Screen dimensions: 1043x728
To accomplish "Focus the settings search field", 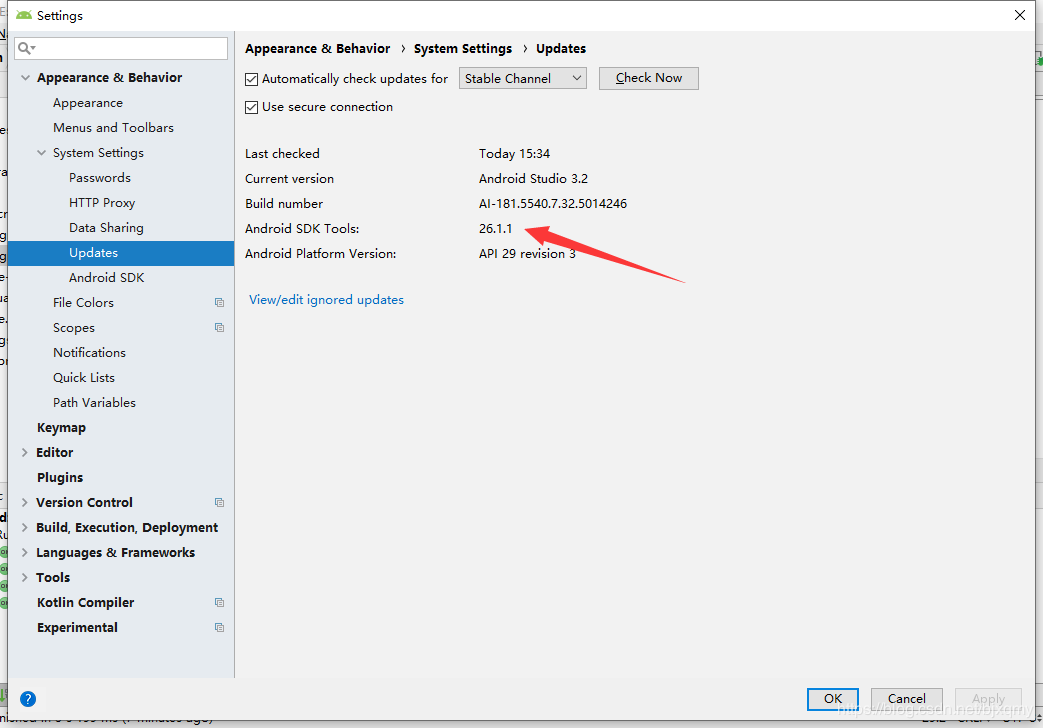I will tap(121, 48).
